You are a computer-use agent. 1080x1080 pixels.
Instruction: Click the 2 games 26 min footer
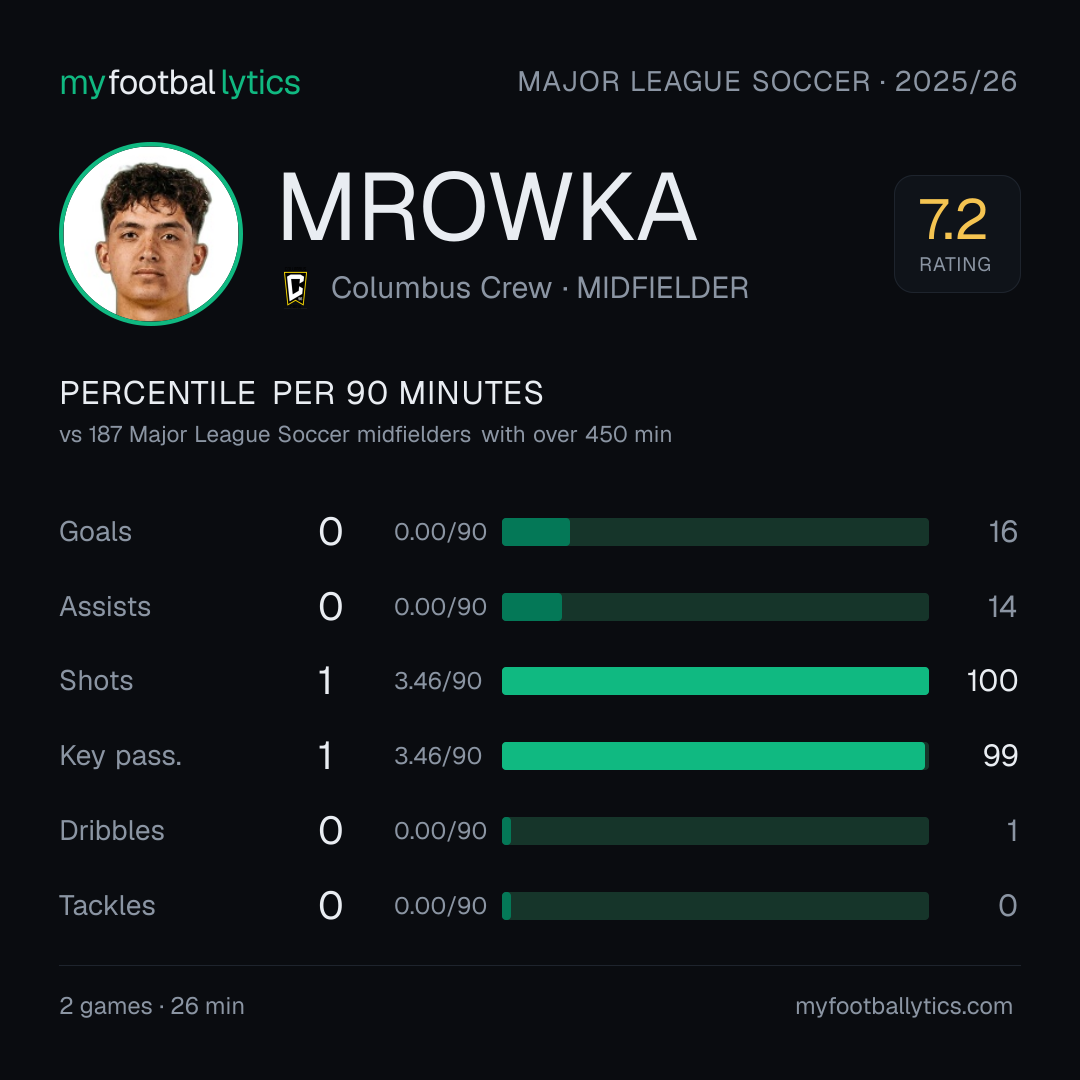[x=152, y=1006]
